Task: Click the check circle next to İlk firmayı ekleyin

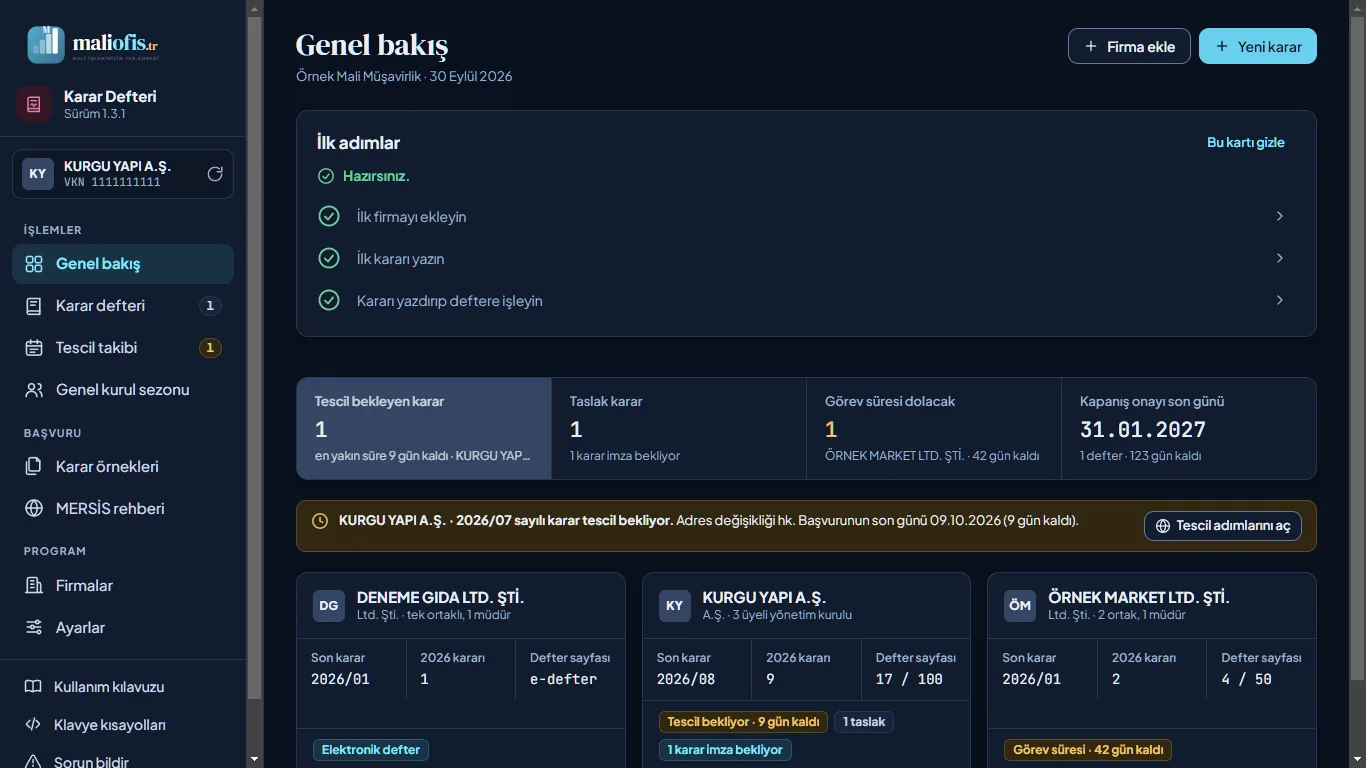Action: (x=328, y=216)
